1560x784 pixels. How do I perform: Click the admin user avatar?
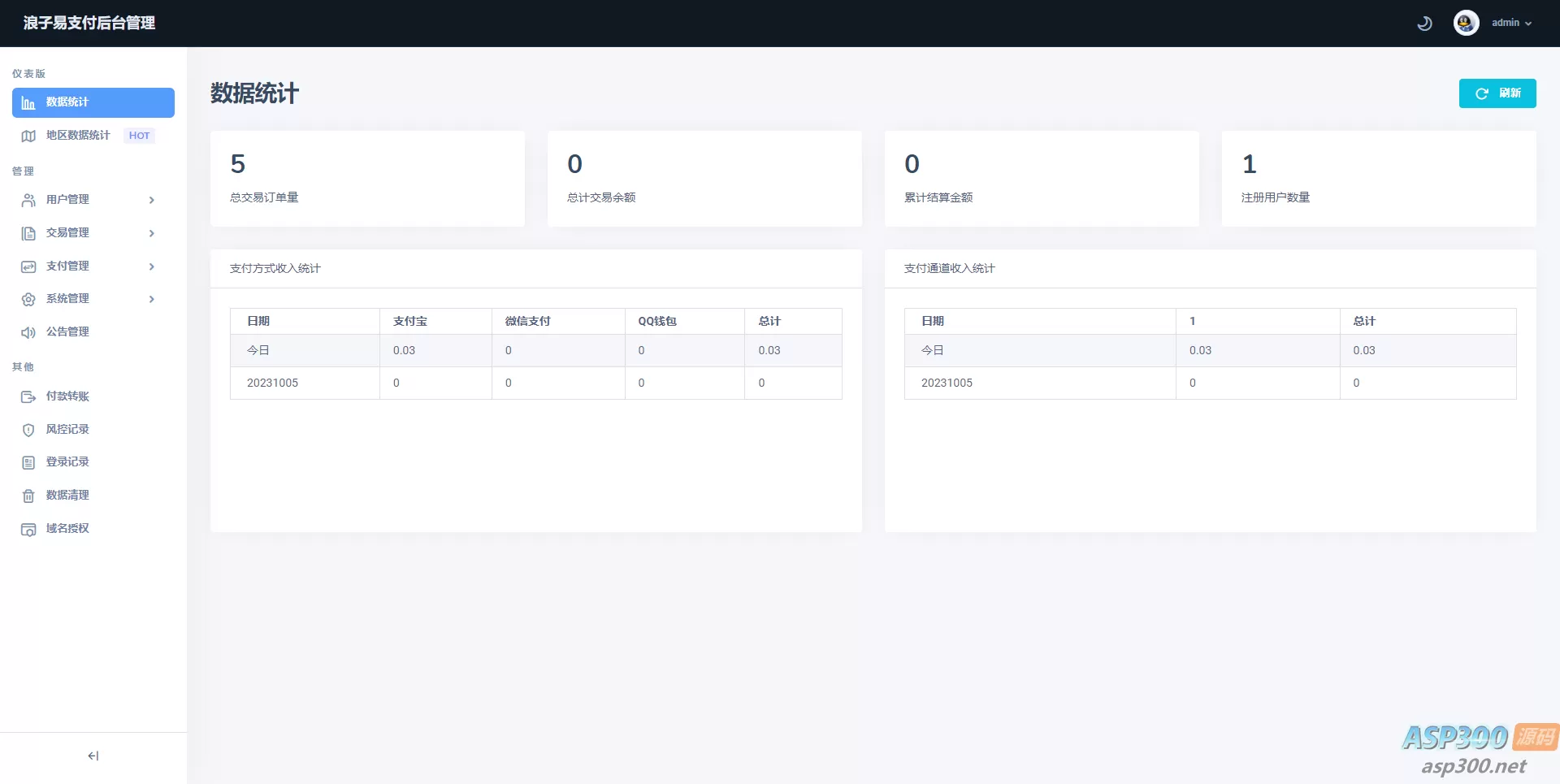tap(1466, 23)
